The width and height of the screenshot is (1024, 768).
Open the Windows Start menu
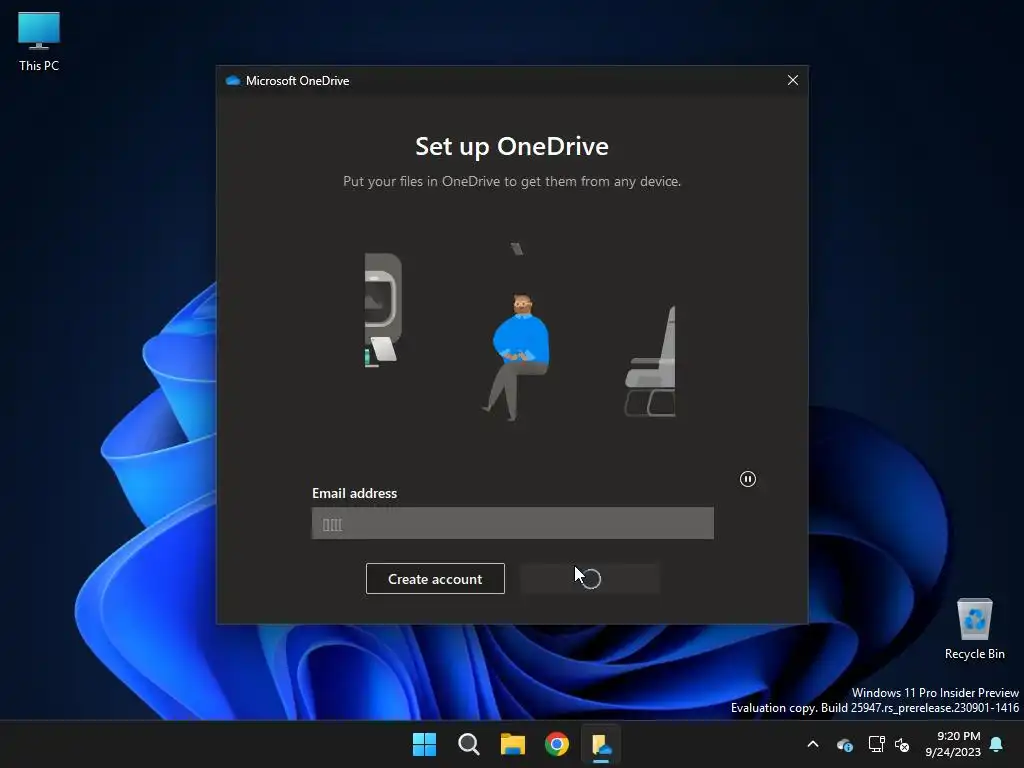[424, 744]
